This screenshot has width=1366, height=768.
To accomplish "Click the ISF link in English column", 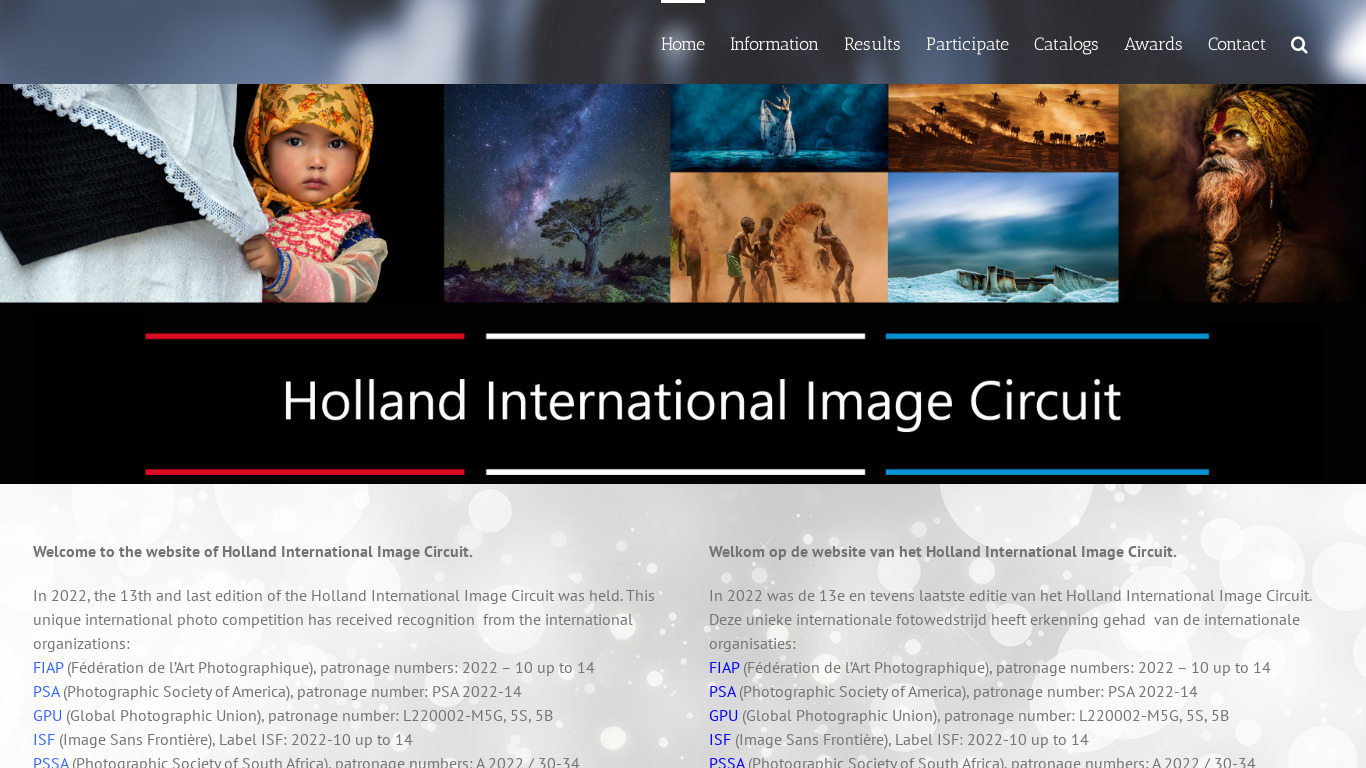I will (44, 739).
